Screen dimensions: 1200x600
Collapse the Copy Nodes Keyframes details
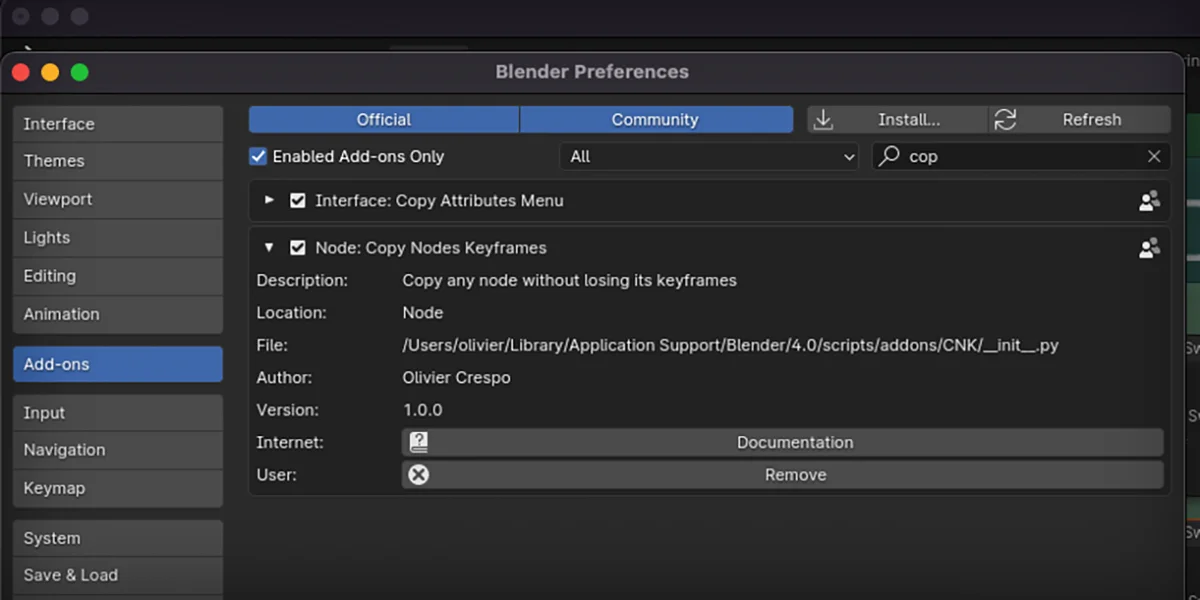[269, 247]
